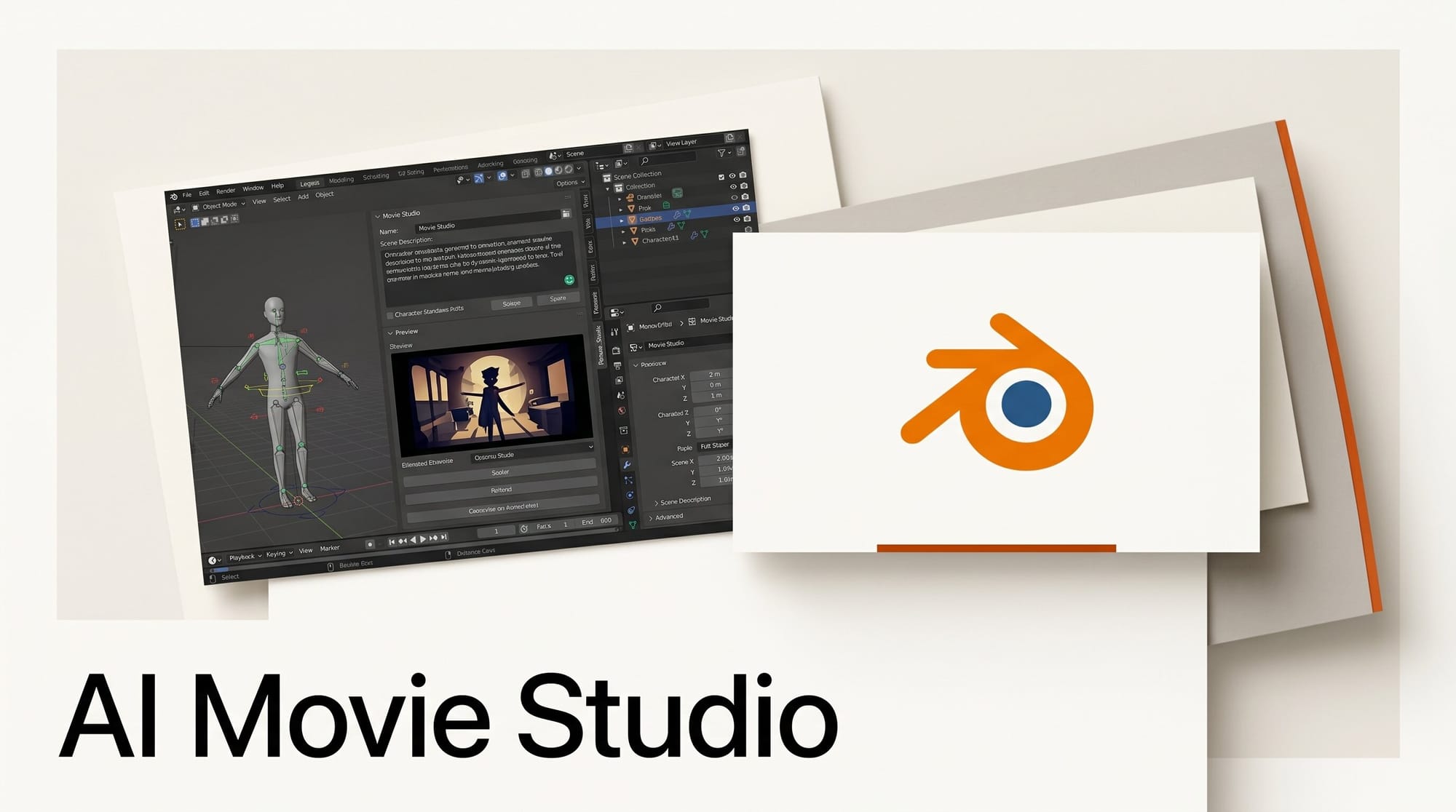Open the Physics properties tab
The width and height of the screenshot is (1456, 812).
point(630,495)
